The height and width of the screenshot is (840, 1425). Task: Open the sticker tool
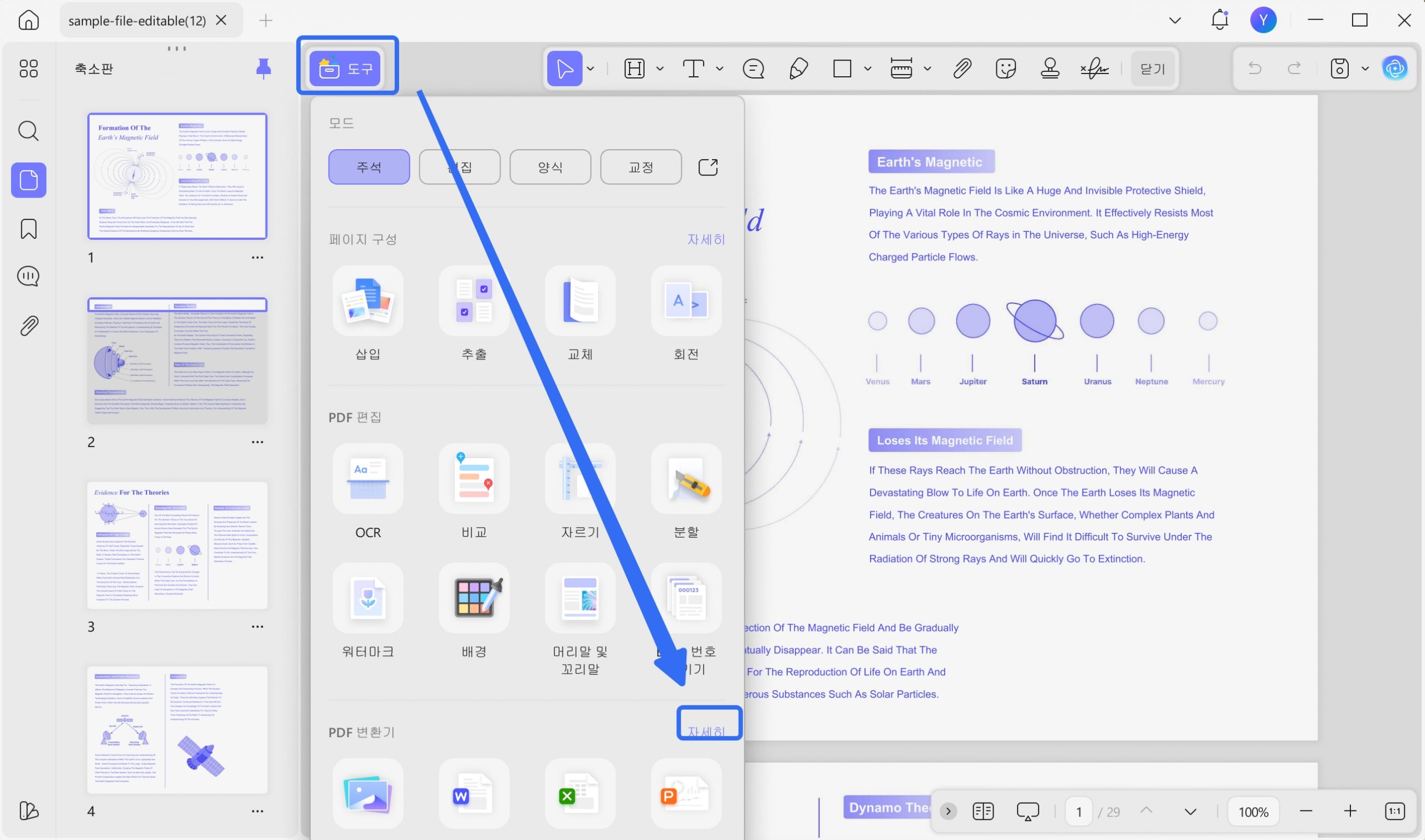1006,68
